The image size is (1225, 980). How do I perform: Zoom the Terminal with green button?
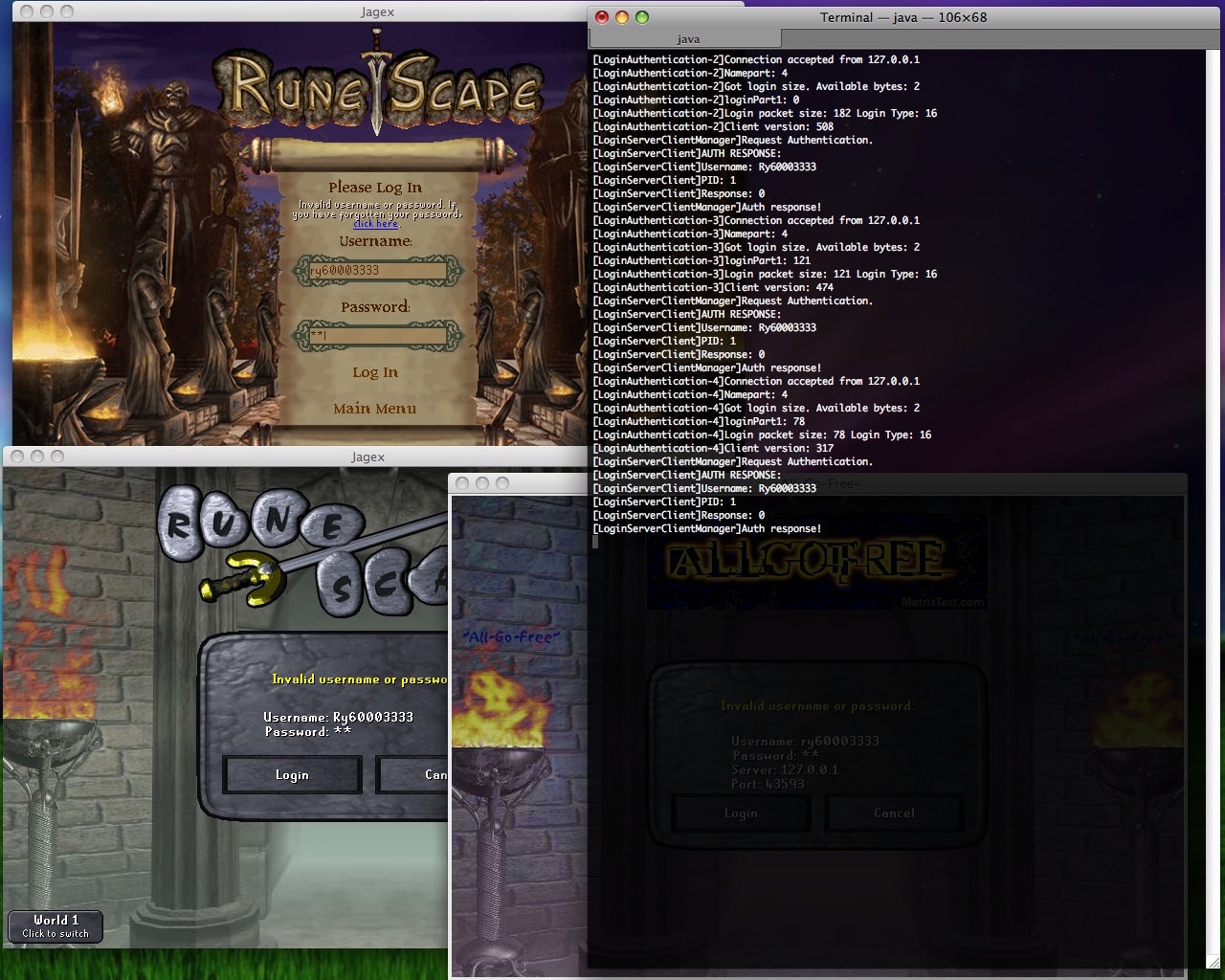point(642,17)
